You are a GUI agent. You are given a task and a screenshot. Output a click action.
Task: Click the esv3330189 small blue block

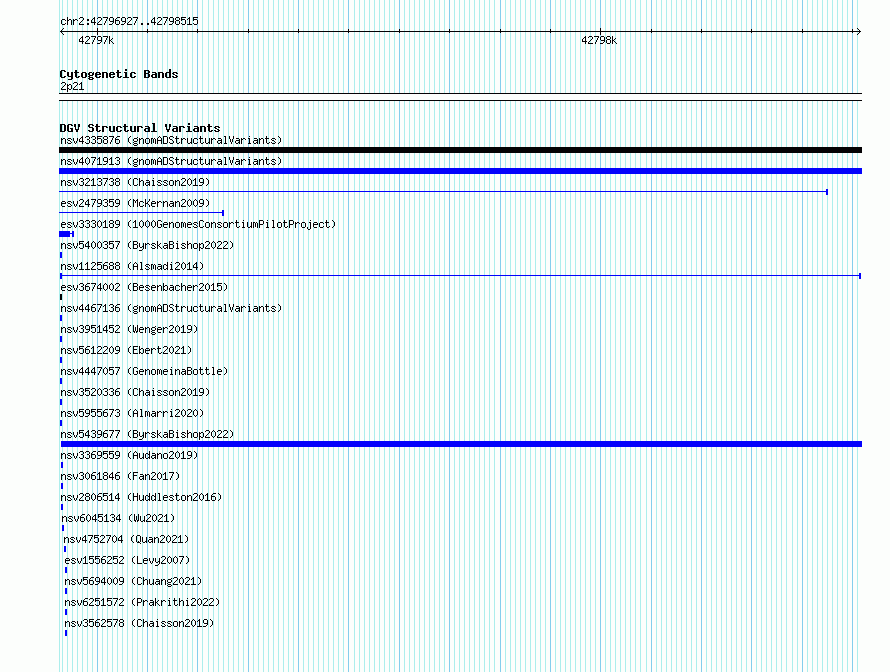[66, 234]
